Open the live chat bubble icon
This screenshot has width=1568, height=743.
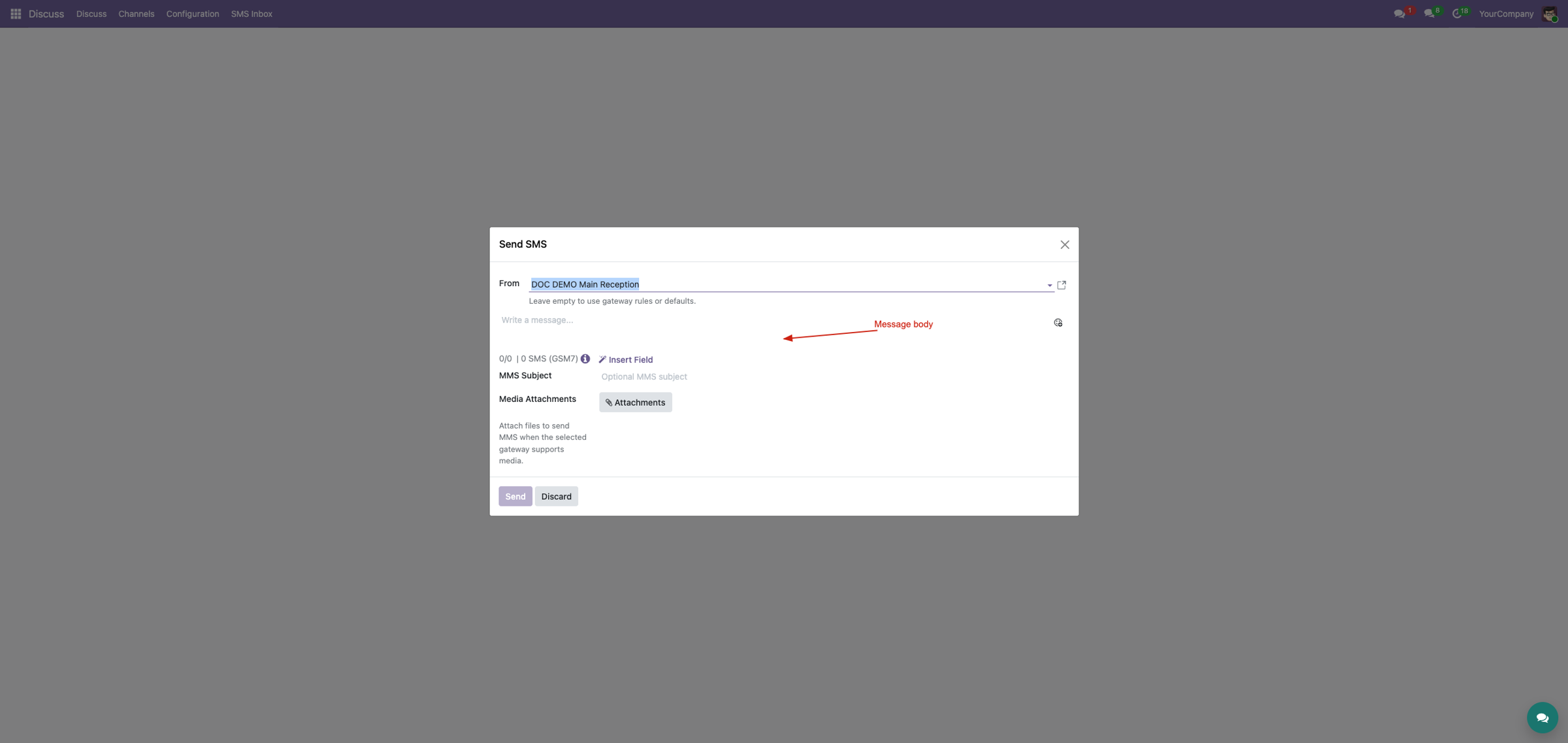coord(1543,718)
